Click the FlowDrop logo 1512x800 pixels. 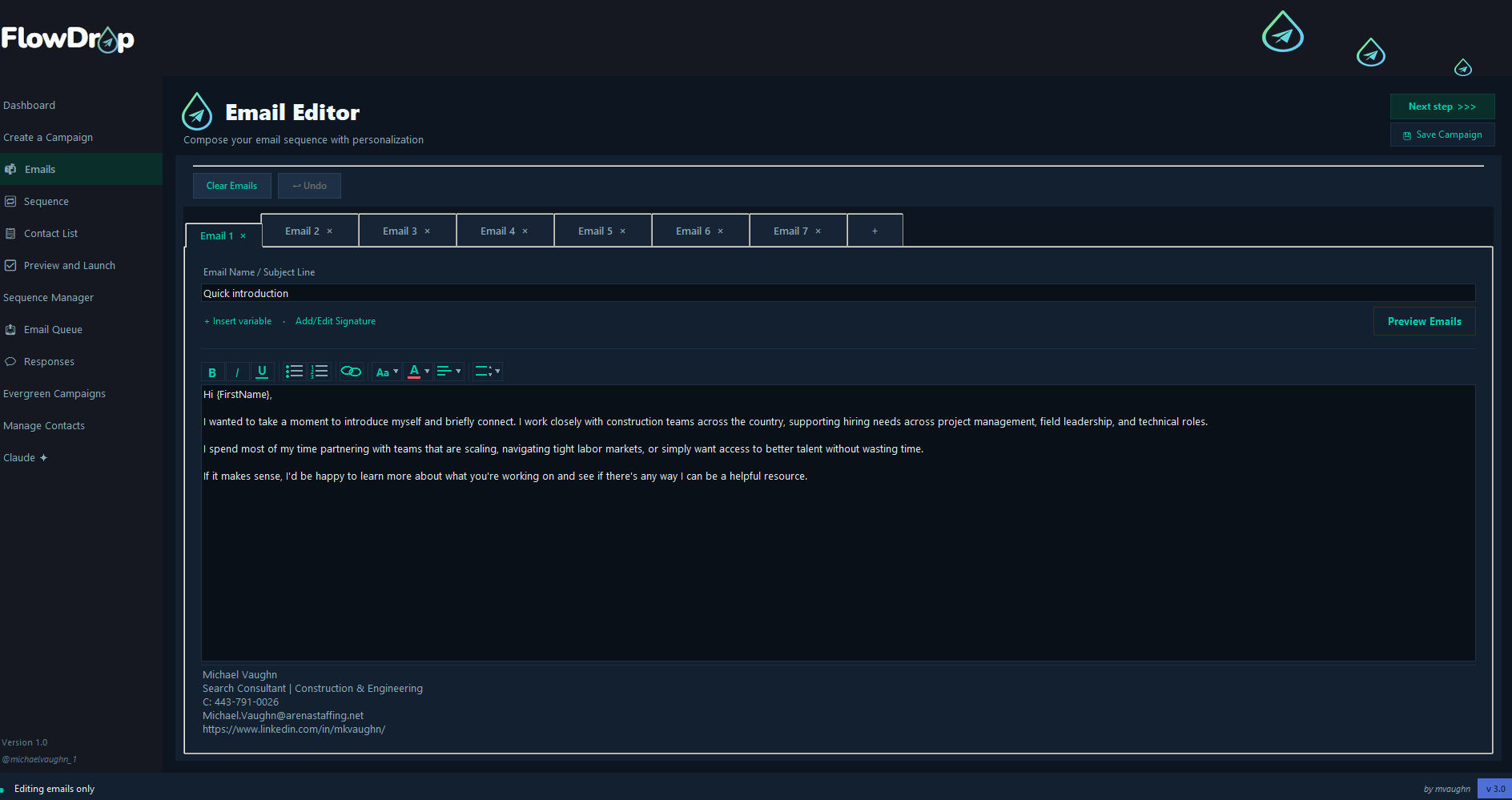pos(67,38)
